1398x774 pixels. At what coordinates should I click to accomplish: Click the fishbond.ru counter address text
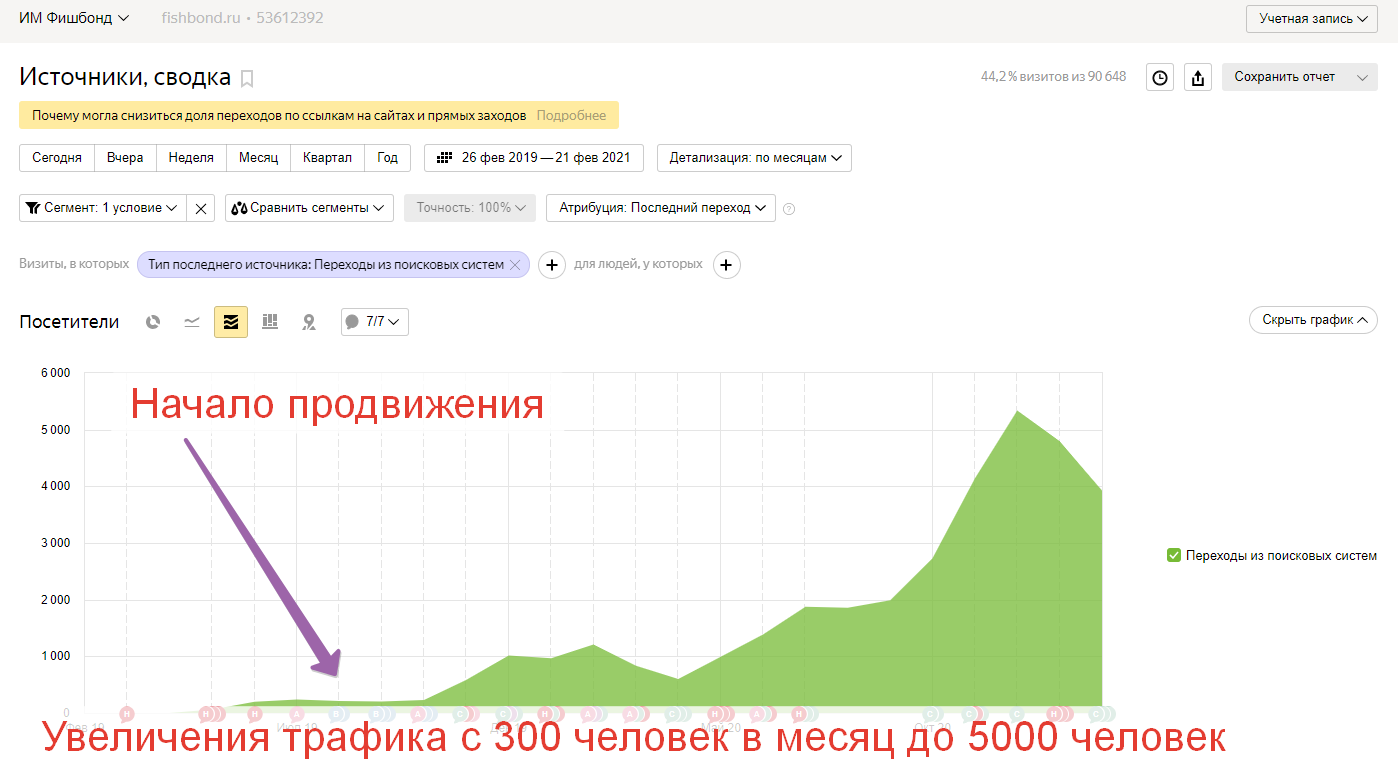pos(201,18)
